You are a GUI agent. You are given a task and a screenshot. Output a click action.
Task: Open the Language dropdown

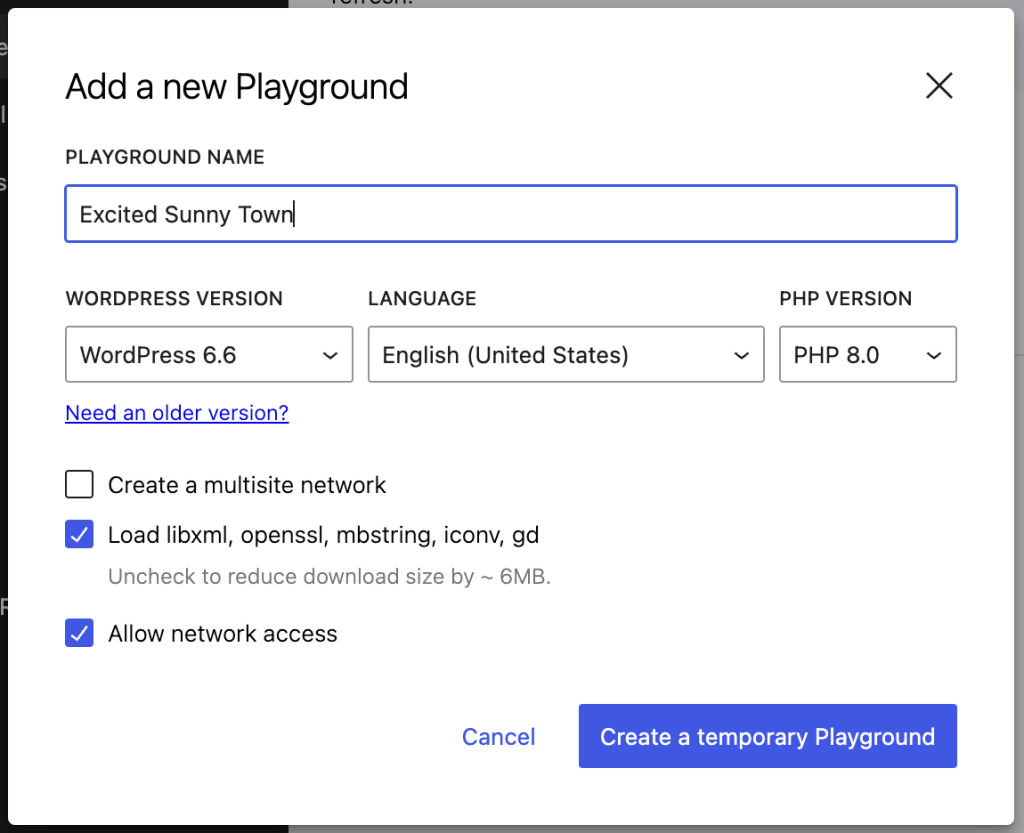pyautogui.click(x=566, y=354)
